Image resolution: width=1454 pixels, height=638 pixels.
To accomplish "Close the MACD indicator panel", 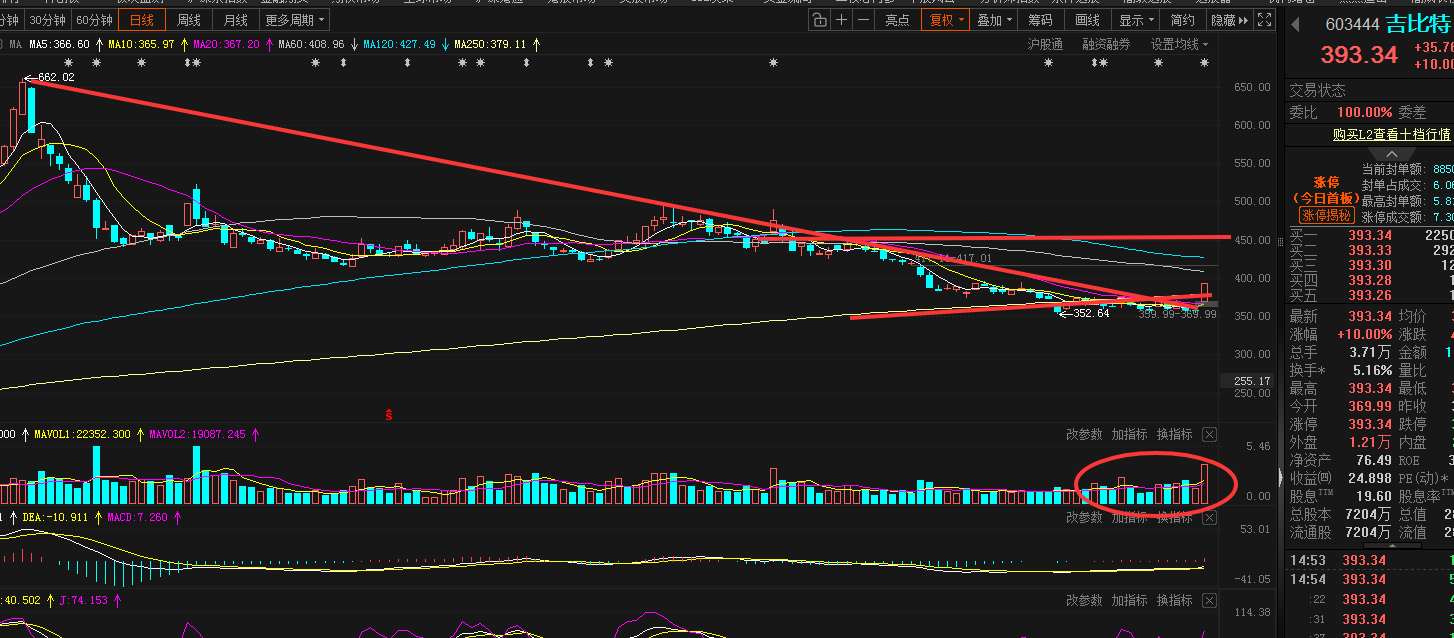I will pos(1209,517).
